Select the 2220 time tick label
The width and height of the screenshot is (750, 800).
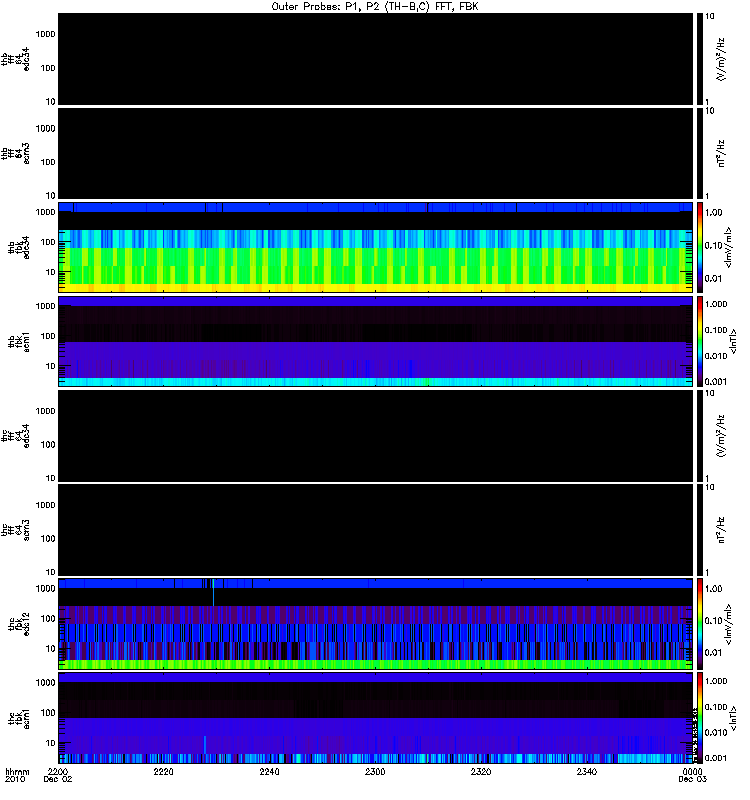point(164,771)
